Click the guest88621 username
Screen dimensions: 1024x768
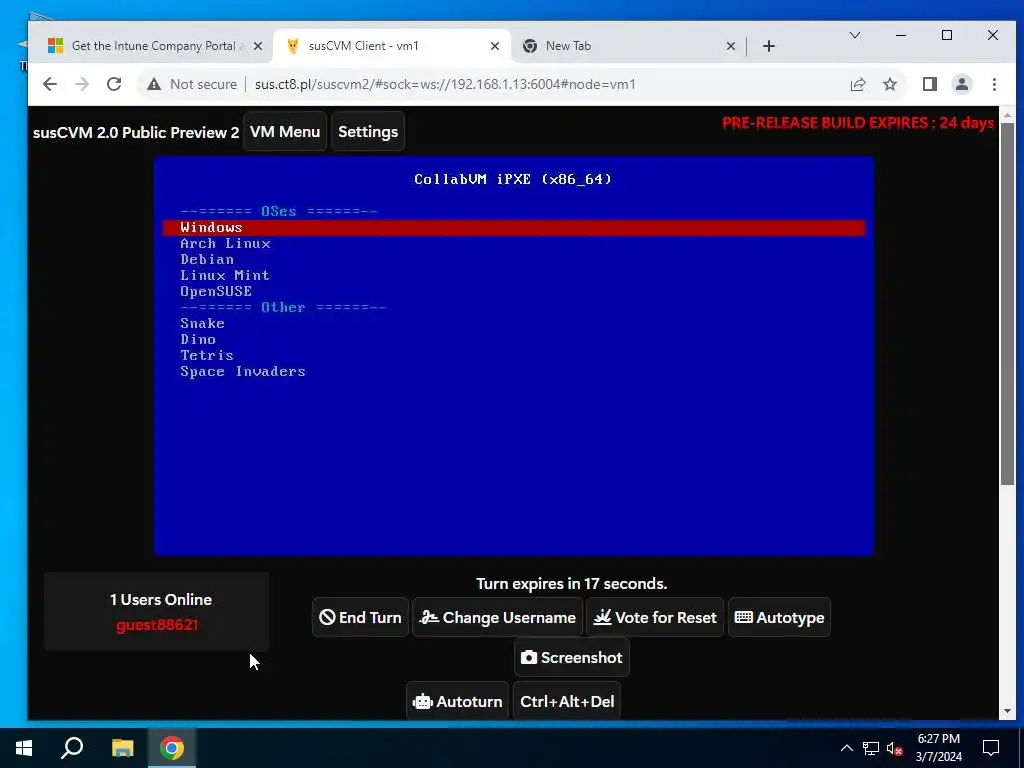click(157, 625)
